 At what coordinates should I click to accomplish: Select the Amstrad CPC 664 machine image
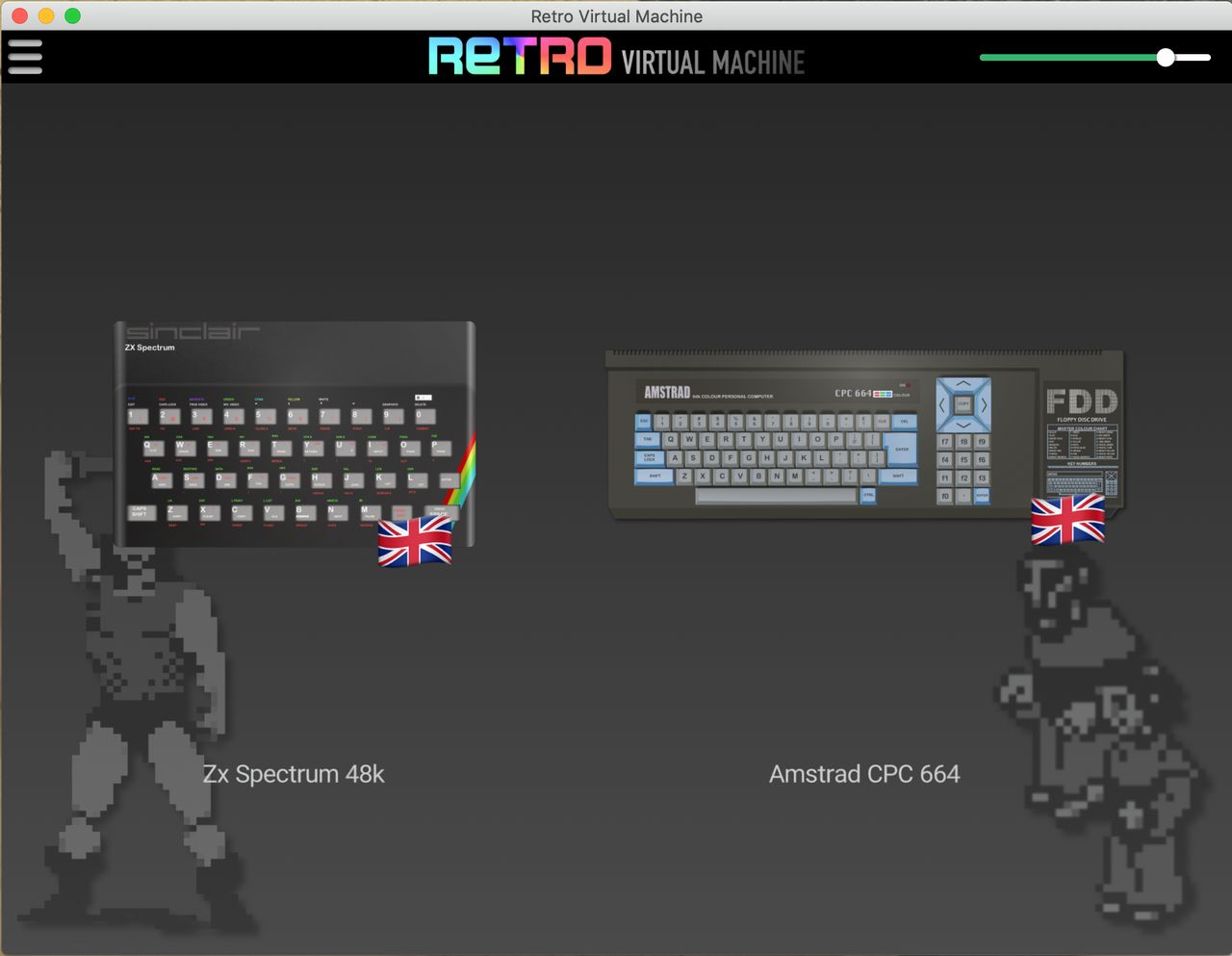coord(864,434)
